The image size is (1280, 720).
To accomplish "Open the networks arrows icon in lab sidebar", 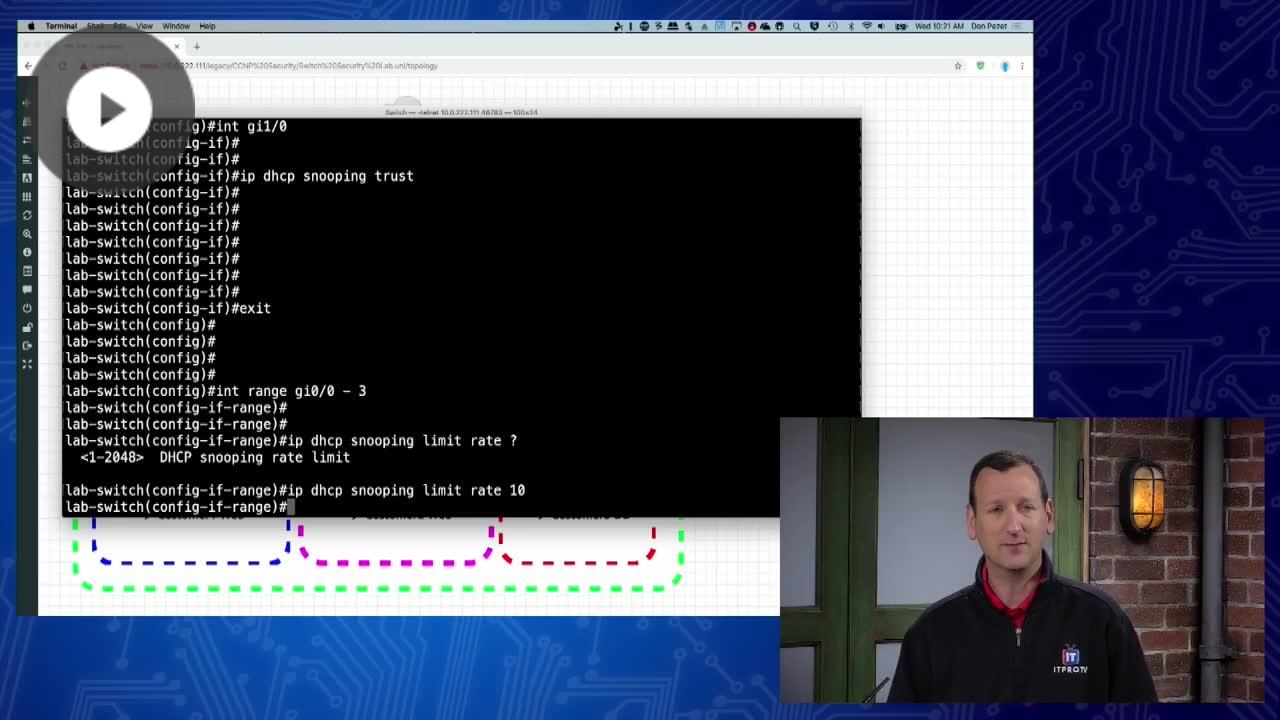I will pos(27,140).
